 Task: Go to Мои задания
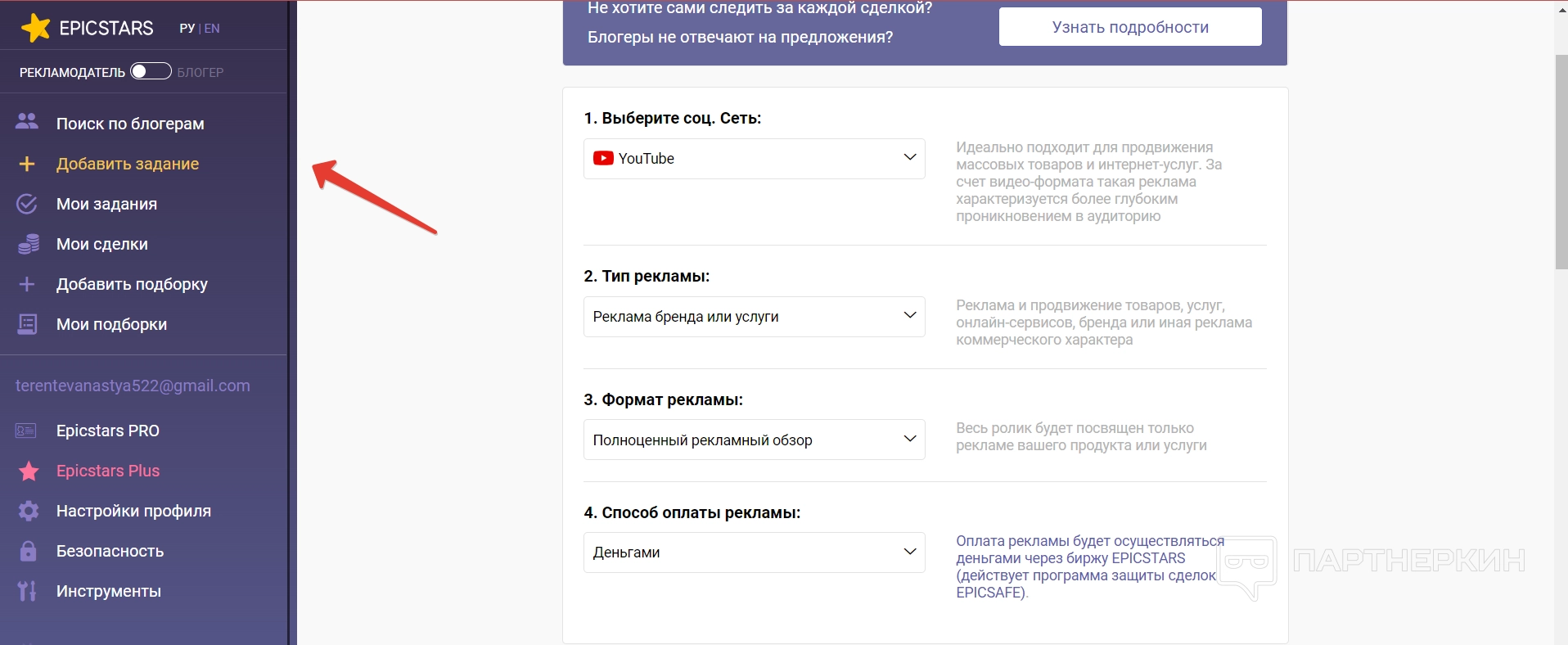106,204
